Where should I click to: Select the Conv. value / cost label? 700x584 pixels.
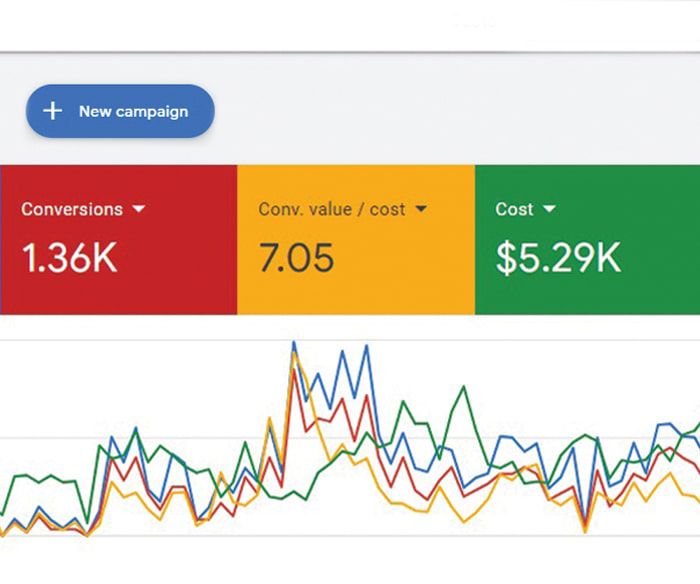(x=332, y=209)
